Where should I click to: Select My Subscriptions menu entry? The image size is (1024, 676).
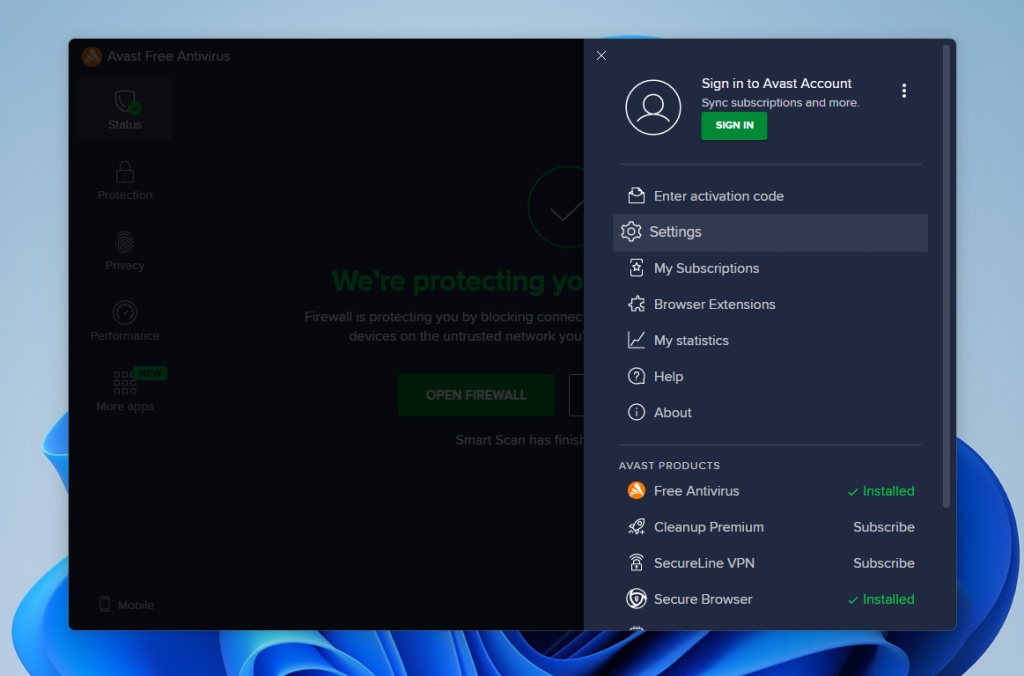point(705,268)
